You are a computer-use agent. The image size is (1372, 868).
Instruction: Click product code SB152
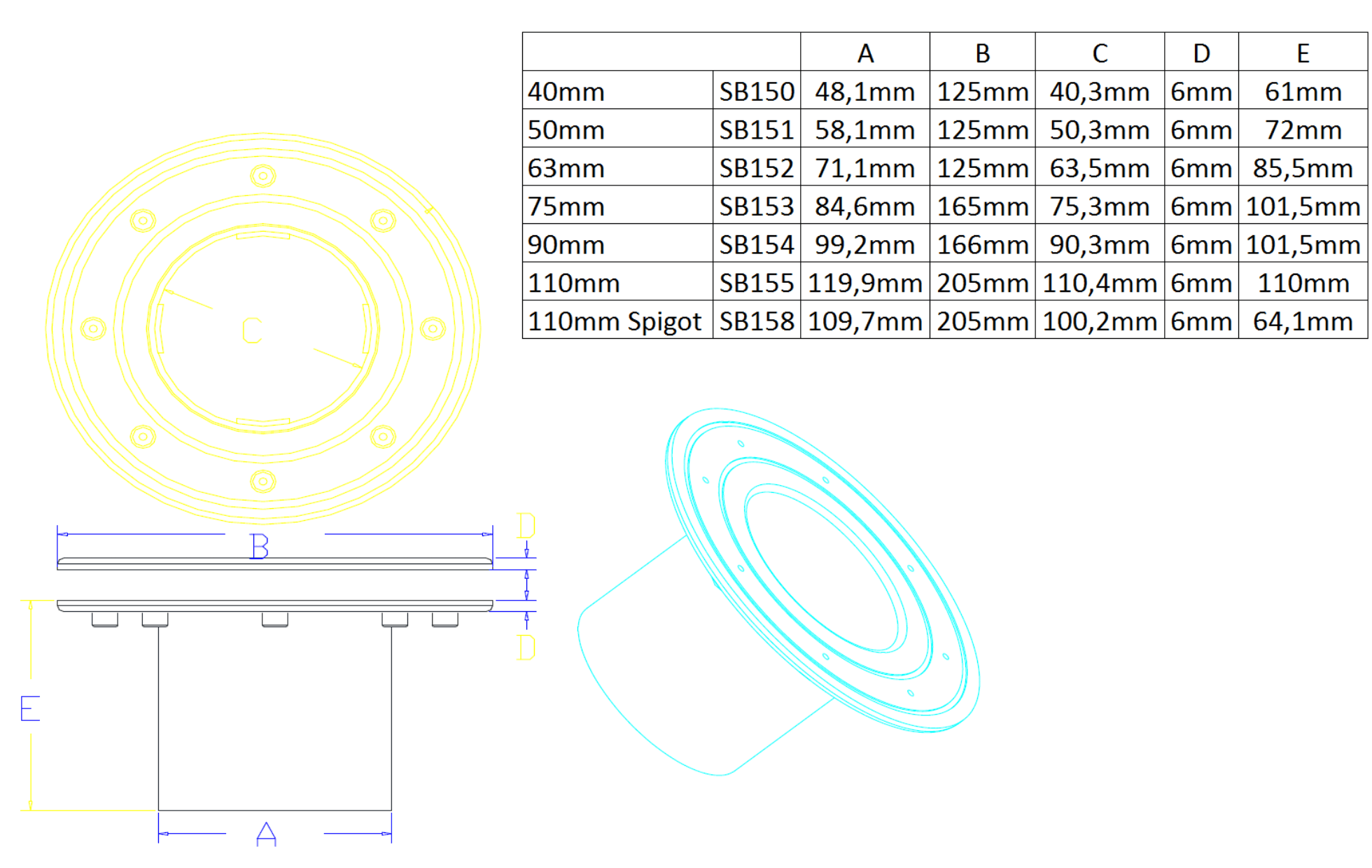(x=757, y=168)
